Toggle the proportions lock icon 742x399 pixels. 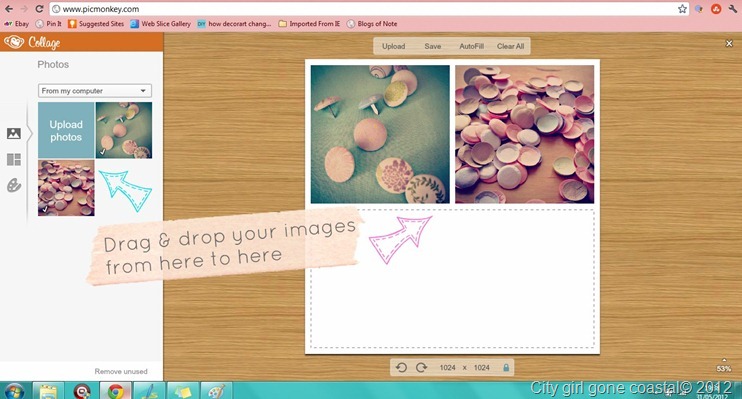pos(506,368)
